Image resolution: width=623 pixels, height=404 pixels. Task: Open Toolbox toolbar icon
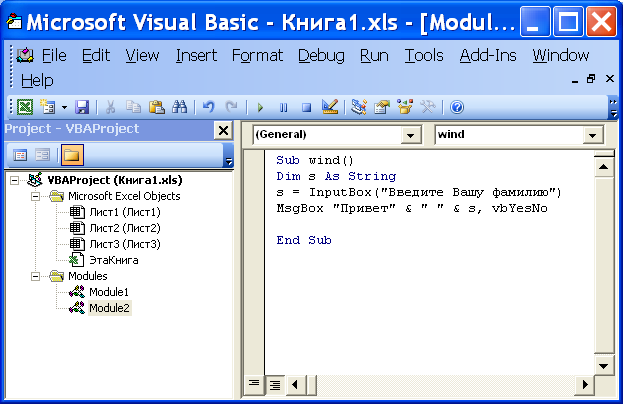coord(428,107)
